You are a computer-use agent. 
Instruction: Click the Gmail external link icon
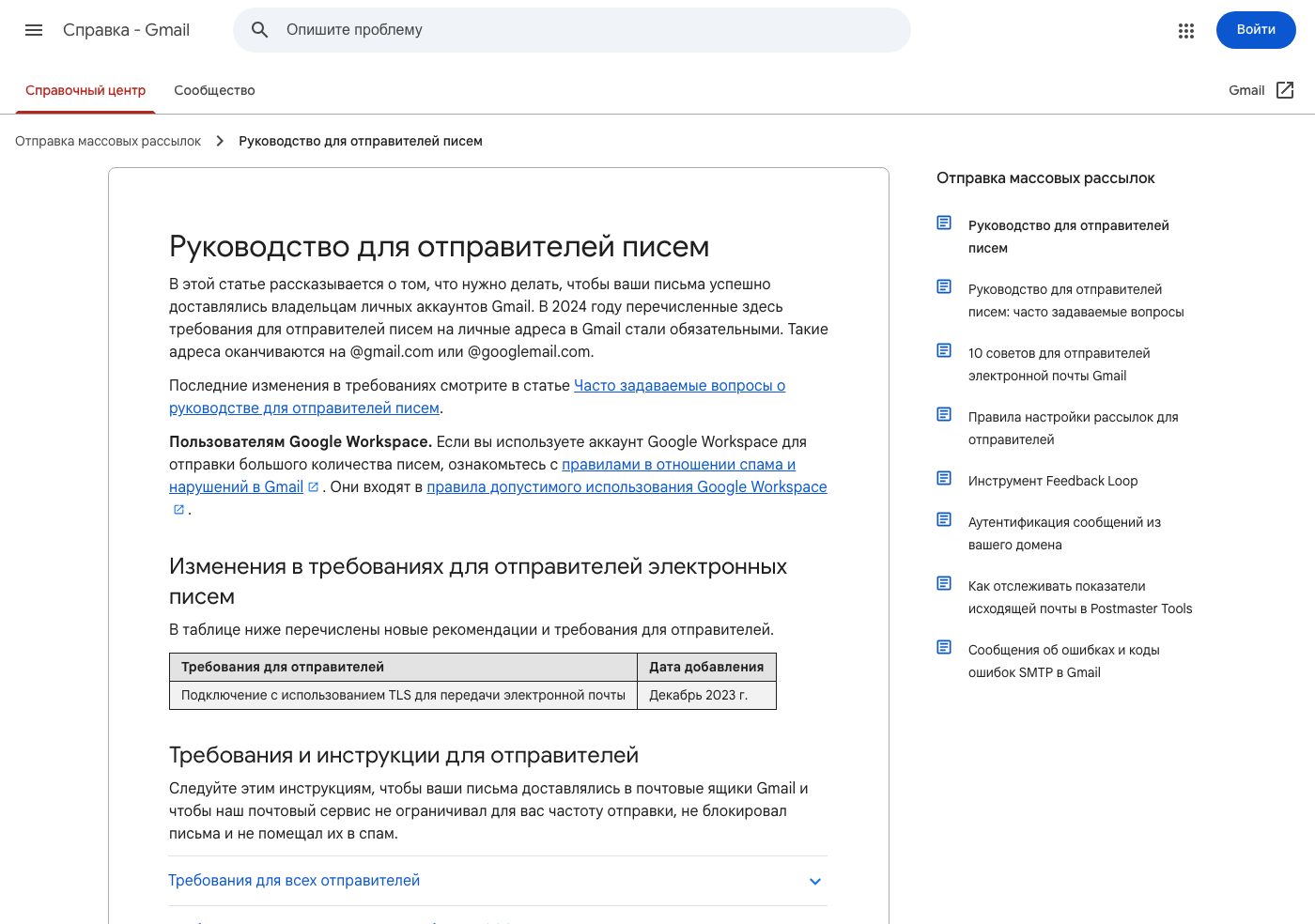point(1285,90)
